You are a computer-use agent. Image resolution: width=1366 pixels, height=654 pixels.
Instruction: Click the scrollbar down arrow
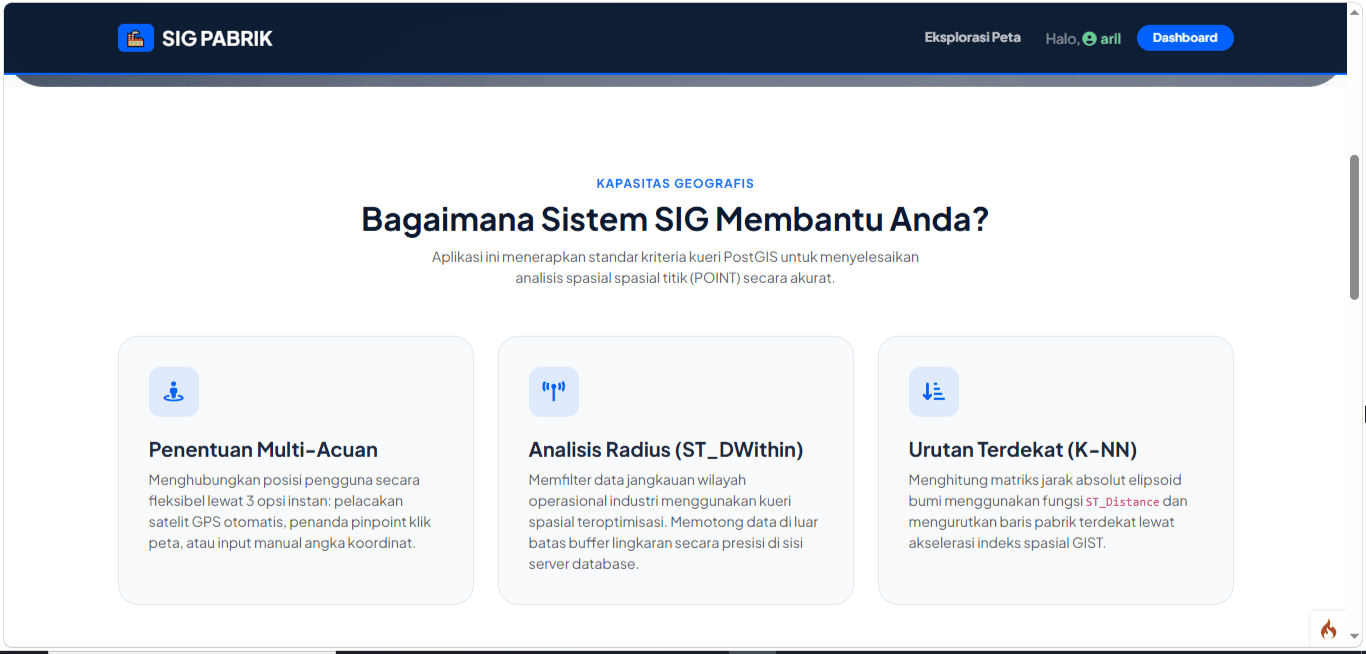point(1355,636)
